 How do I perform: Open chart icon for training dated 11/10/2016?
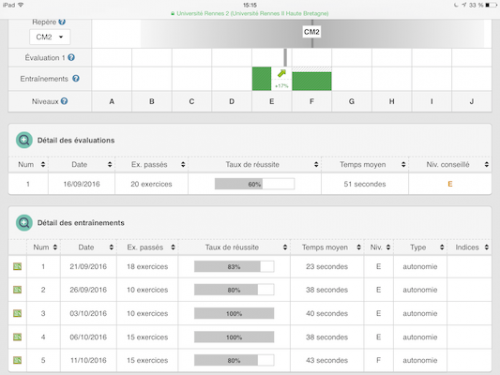pos(17,360)
